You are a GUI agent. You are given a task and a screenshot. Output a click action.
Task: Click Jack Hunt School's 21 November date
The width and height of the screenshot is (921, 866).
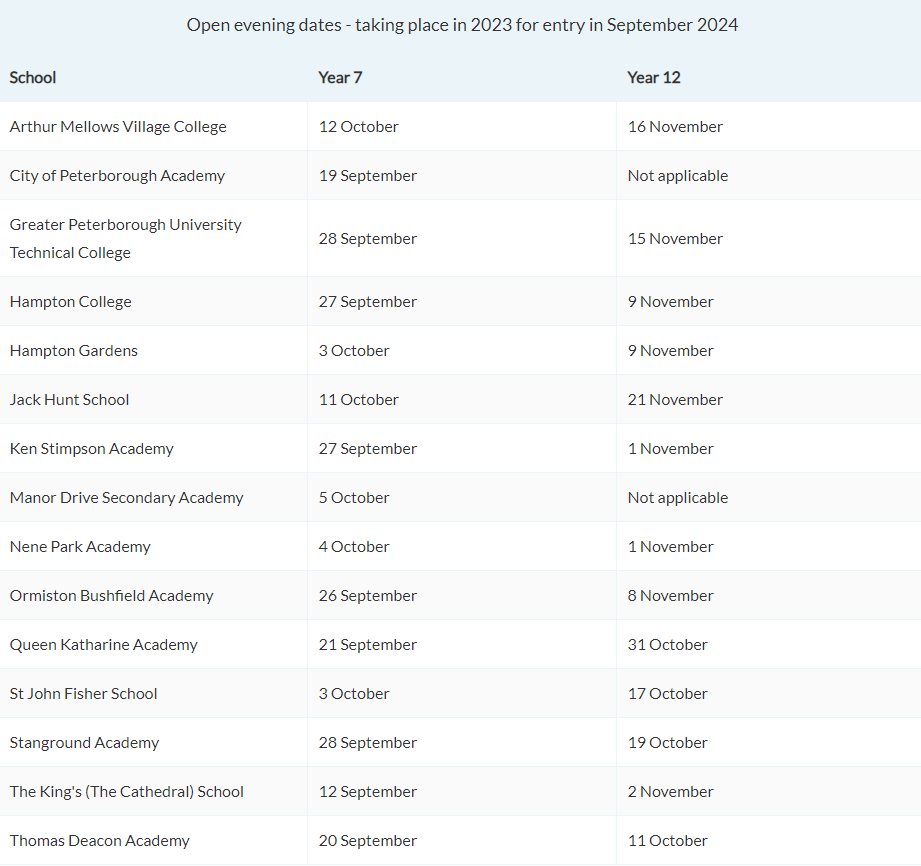675,400
